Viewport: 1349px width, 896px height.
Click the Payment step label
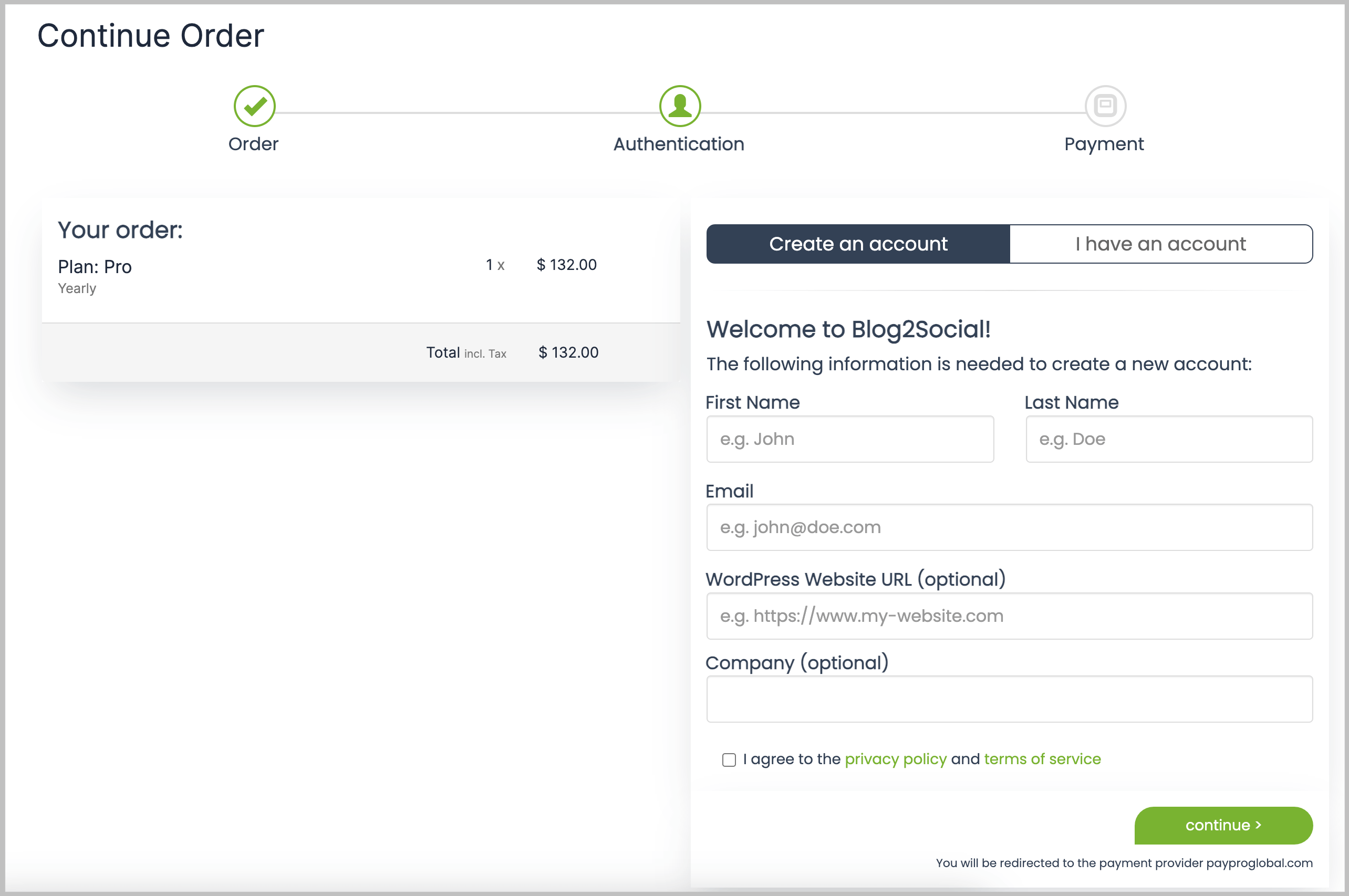1103,144
